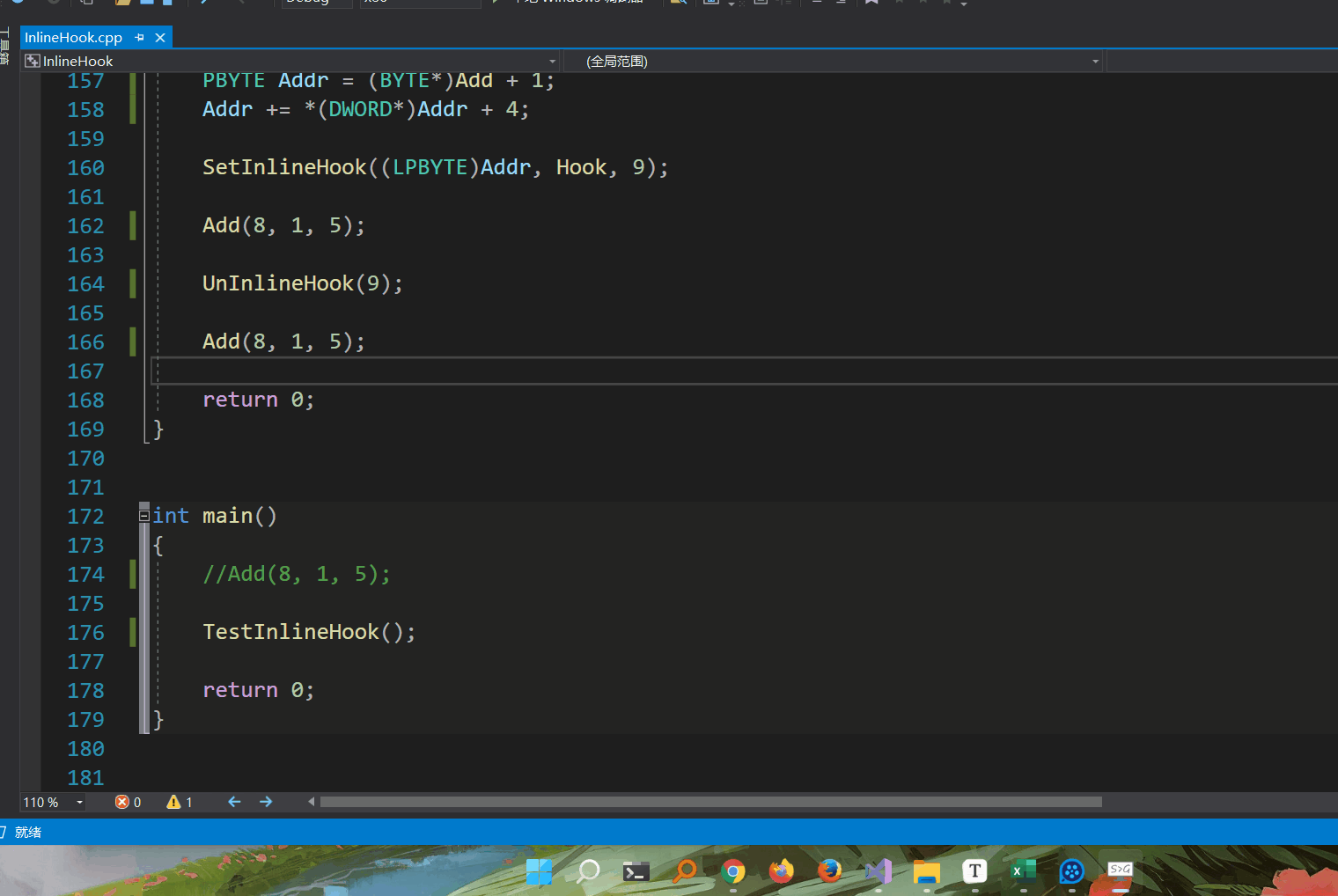Screen dimensions: 1338x896
Task: Open Excel from the taskbar
Action: [x=1023, y=871]
